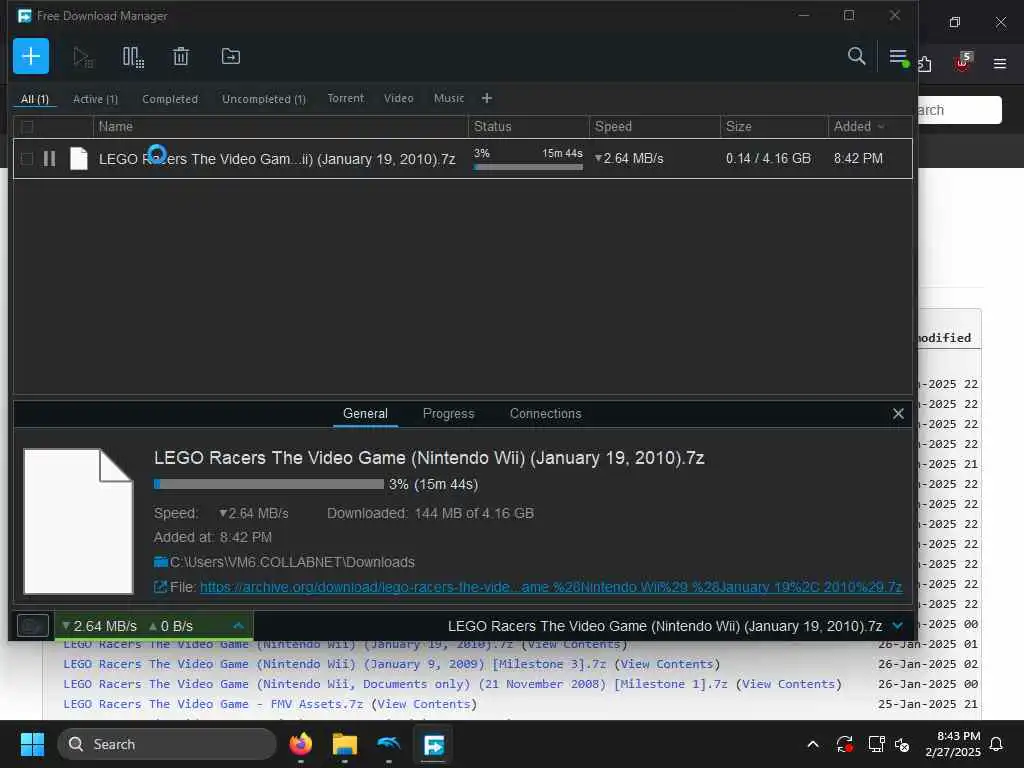1024x768 pixels.
Task: Open Documents only Milestone 1 link in browser
Action: tap(395, 684)
